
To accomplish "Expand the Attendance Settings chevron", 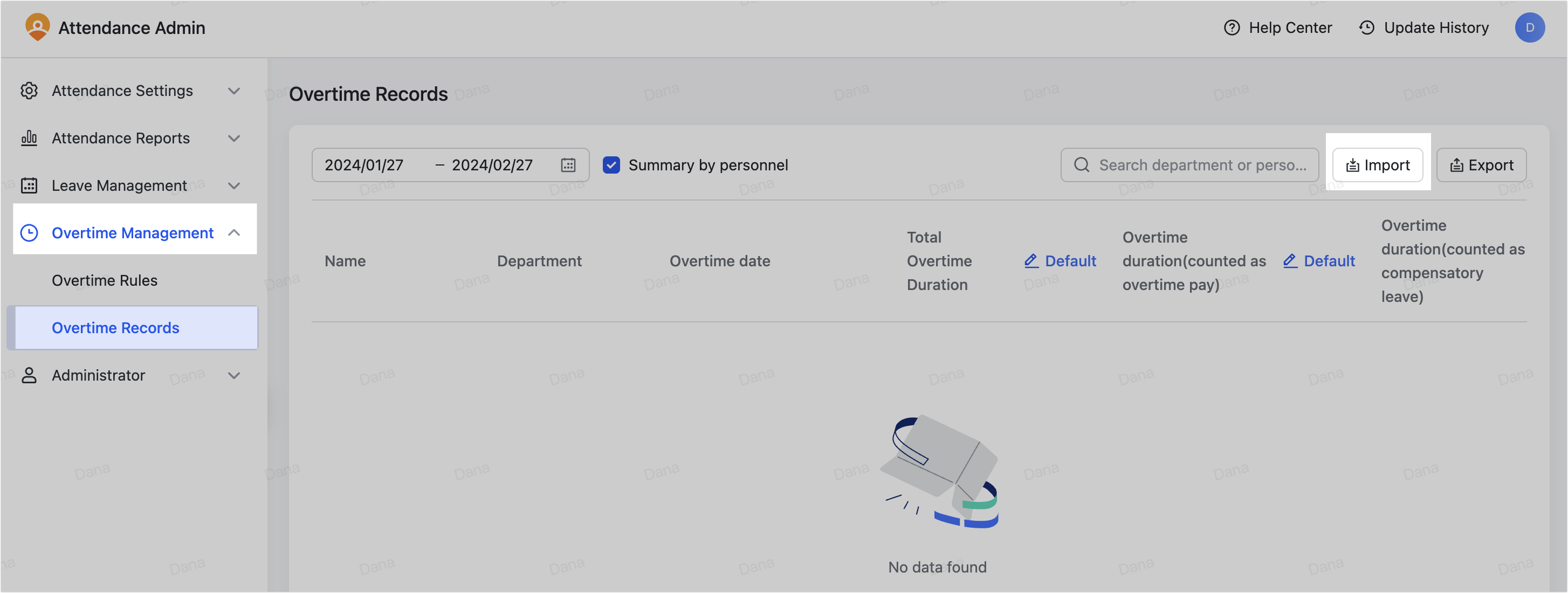I will (x=233, y=91).
